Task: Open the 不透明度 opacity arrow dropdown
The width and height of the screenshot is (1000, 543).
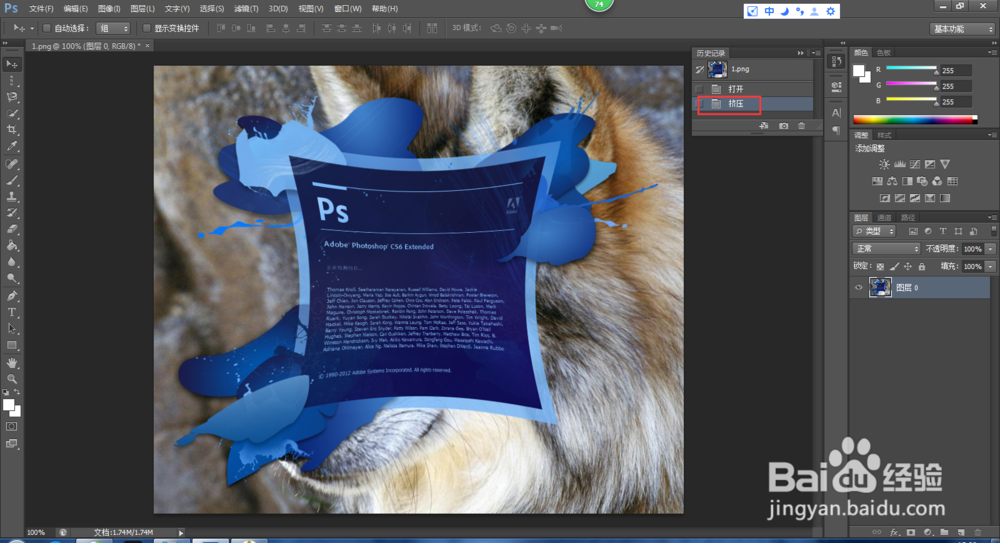Action: tap(990, 249)
